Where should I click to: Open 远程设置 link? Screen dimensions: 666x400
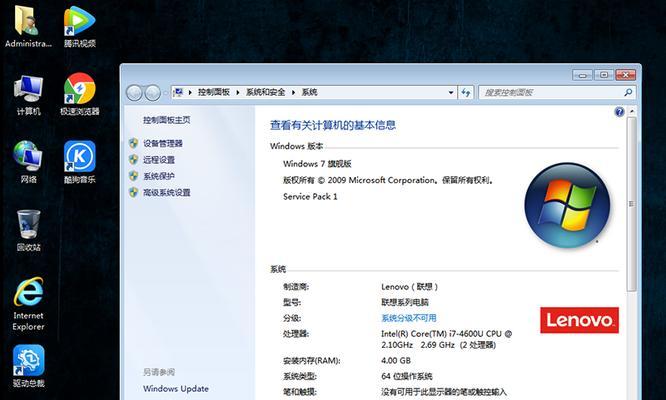click(159, 160)
